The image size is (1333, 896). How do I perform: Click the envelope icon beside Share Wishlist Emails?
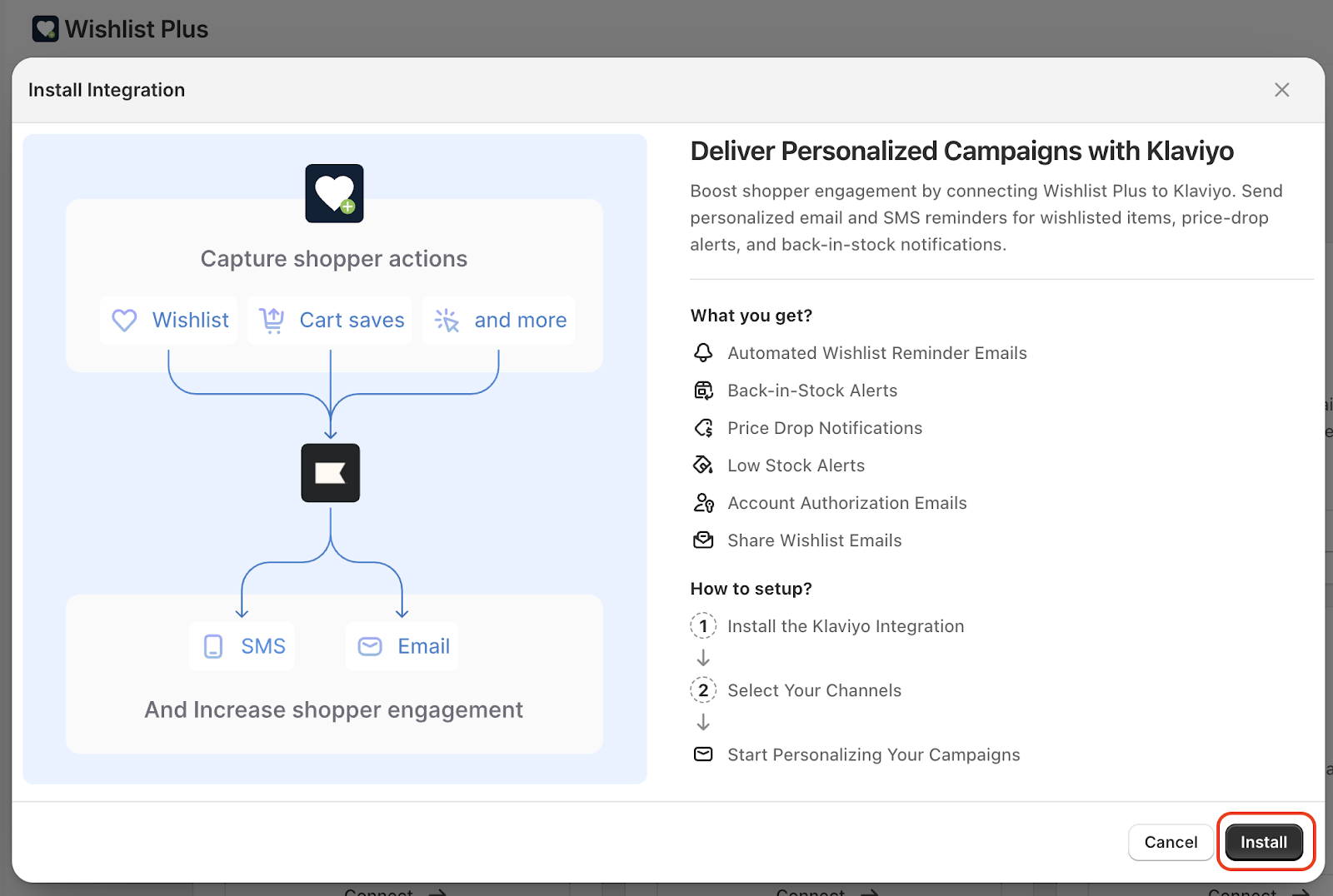click(x=703, y=540)
